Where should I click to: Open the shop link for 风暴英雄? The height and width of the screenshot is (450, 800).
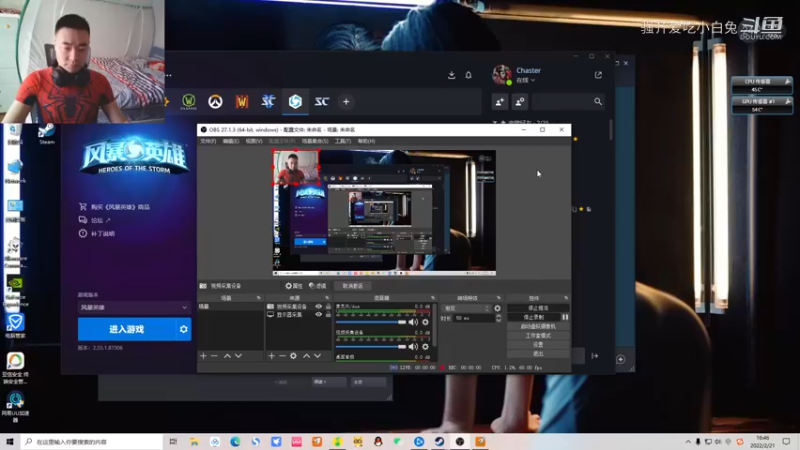pyautogui.click(x=115, y=207)
